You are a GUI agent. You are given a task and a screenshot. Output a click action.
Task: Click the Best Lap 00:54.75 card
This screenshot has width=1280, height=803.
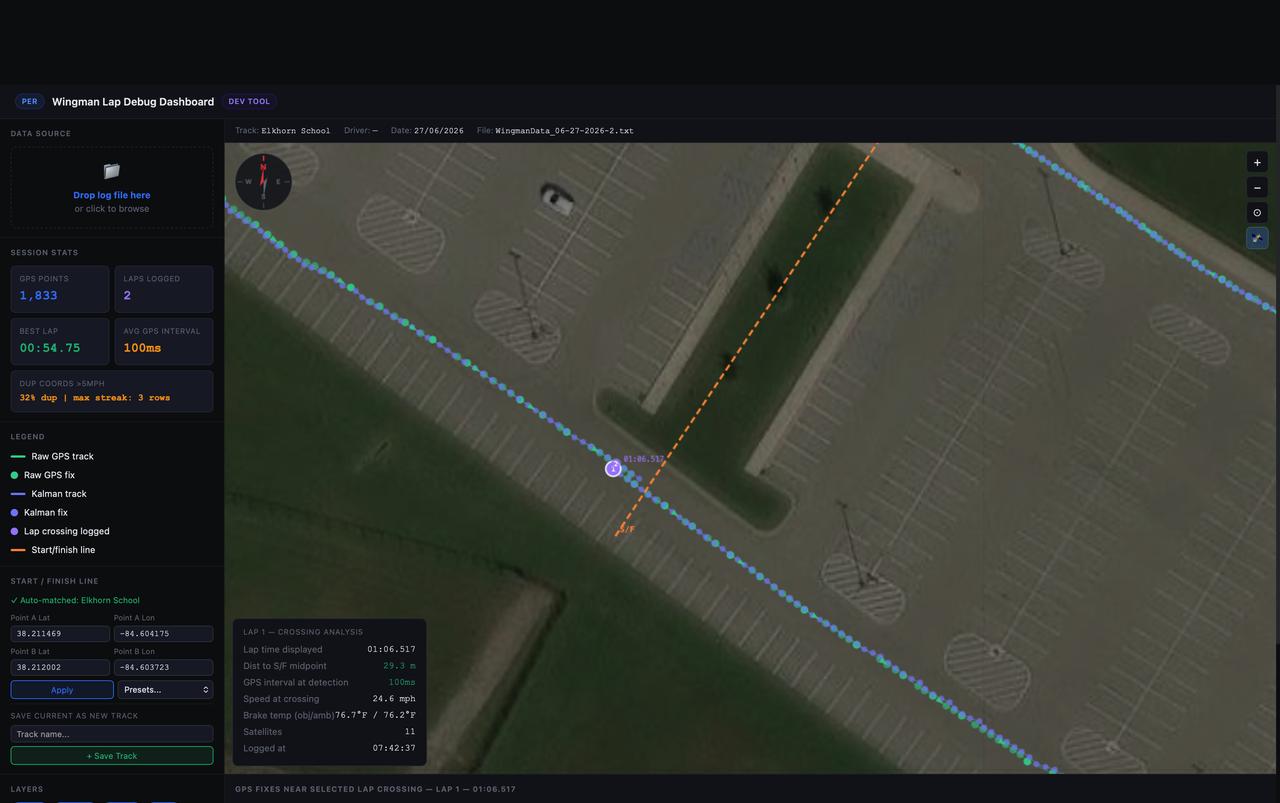pyautogui.click(x=60, y=341)
